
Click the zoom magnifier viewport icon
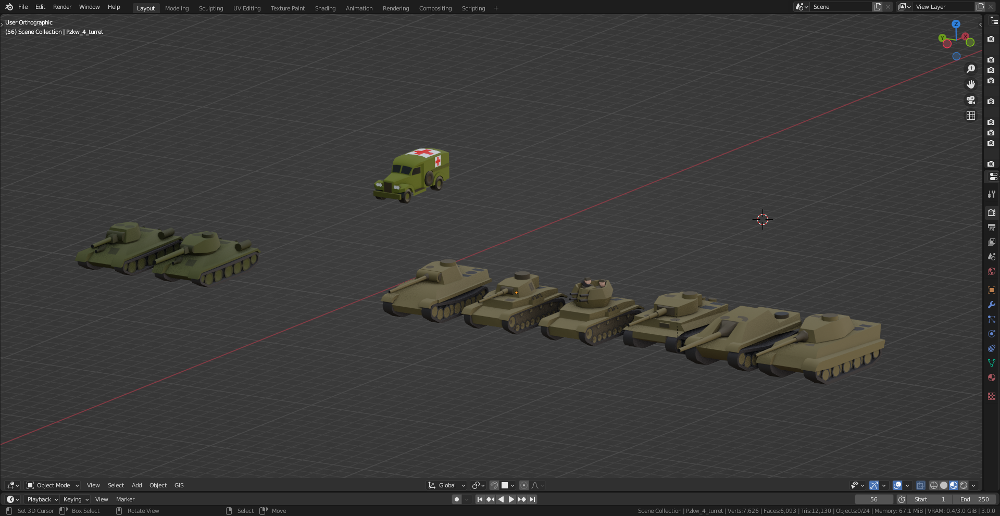pyautogui.click(x=970, y=69)
